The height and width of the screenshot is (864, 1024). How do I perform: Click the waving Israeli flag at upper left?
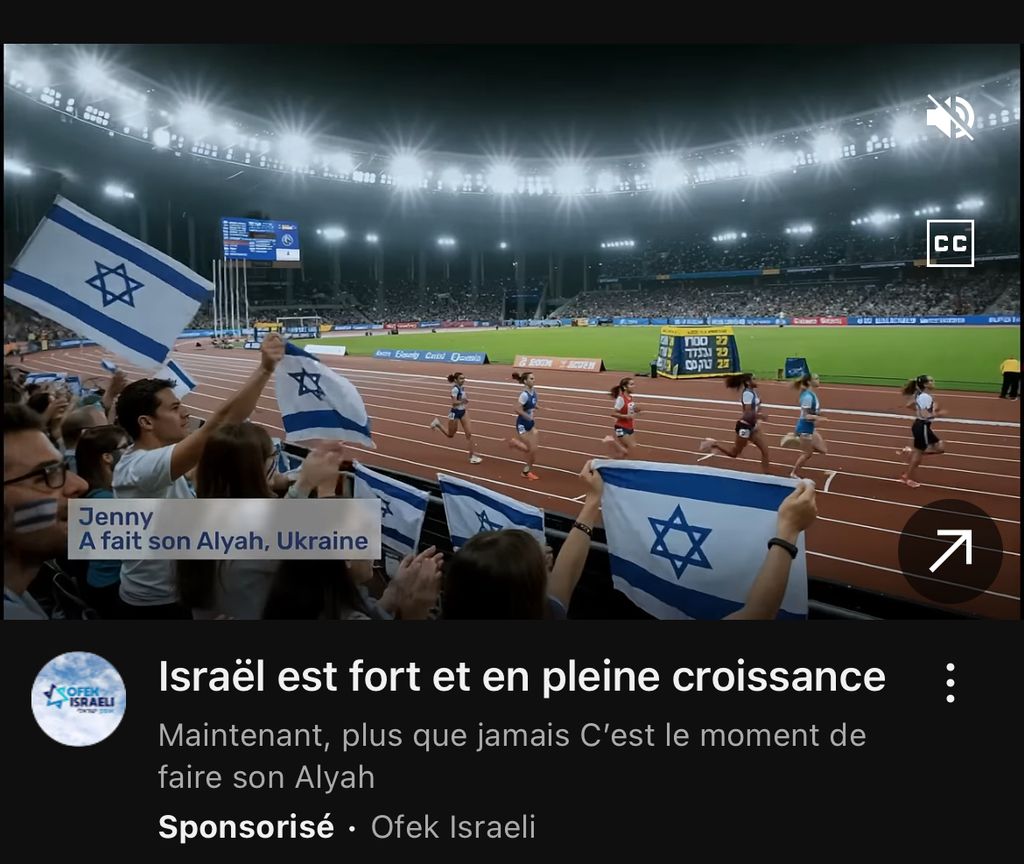[x=108, y=283]
